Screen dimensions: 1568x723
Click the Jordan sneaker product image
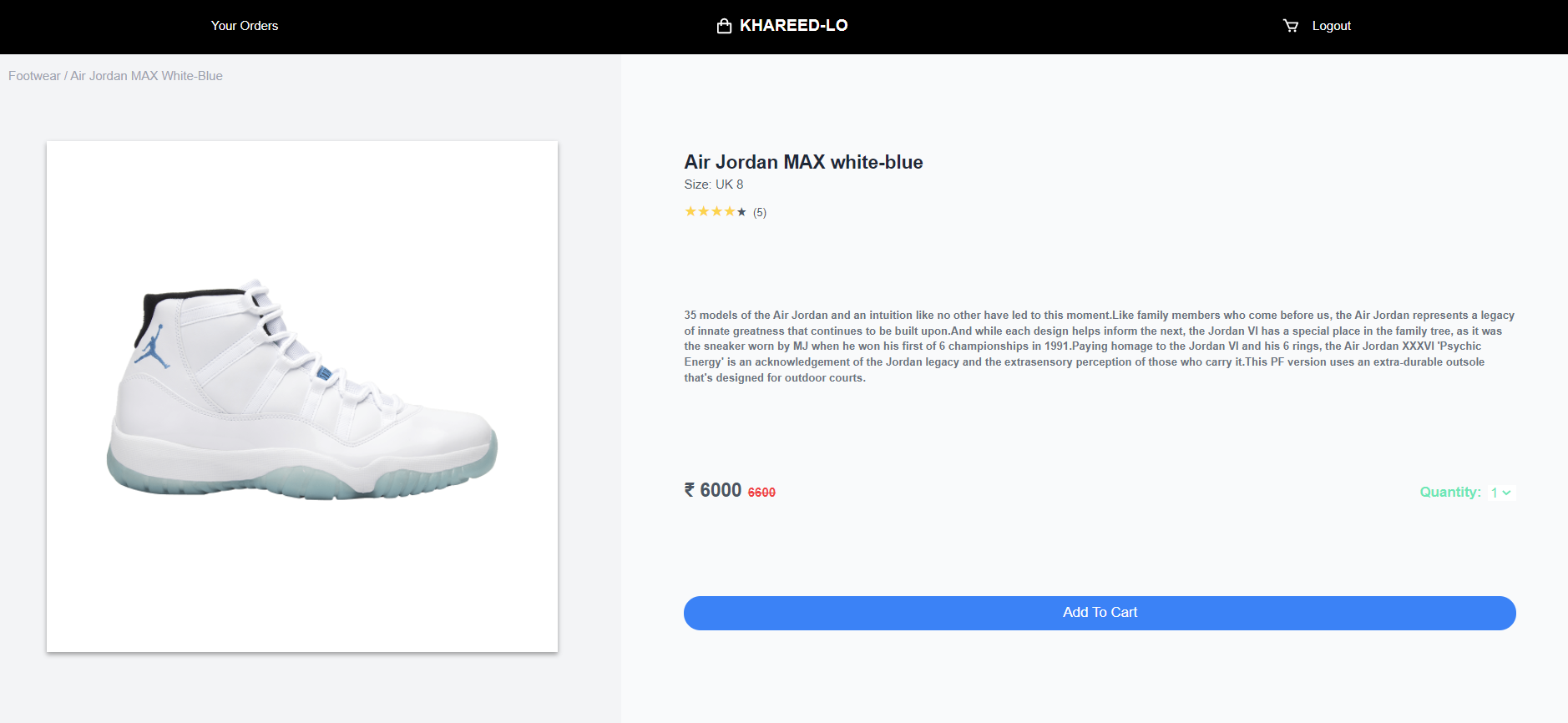click(x=302, y=392)
